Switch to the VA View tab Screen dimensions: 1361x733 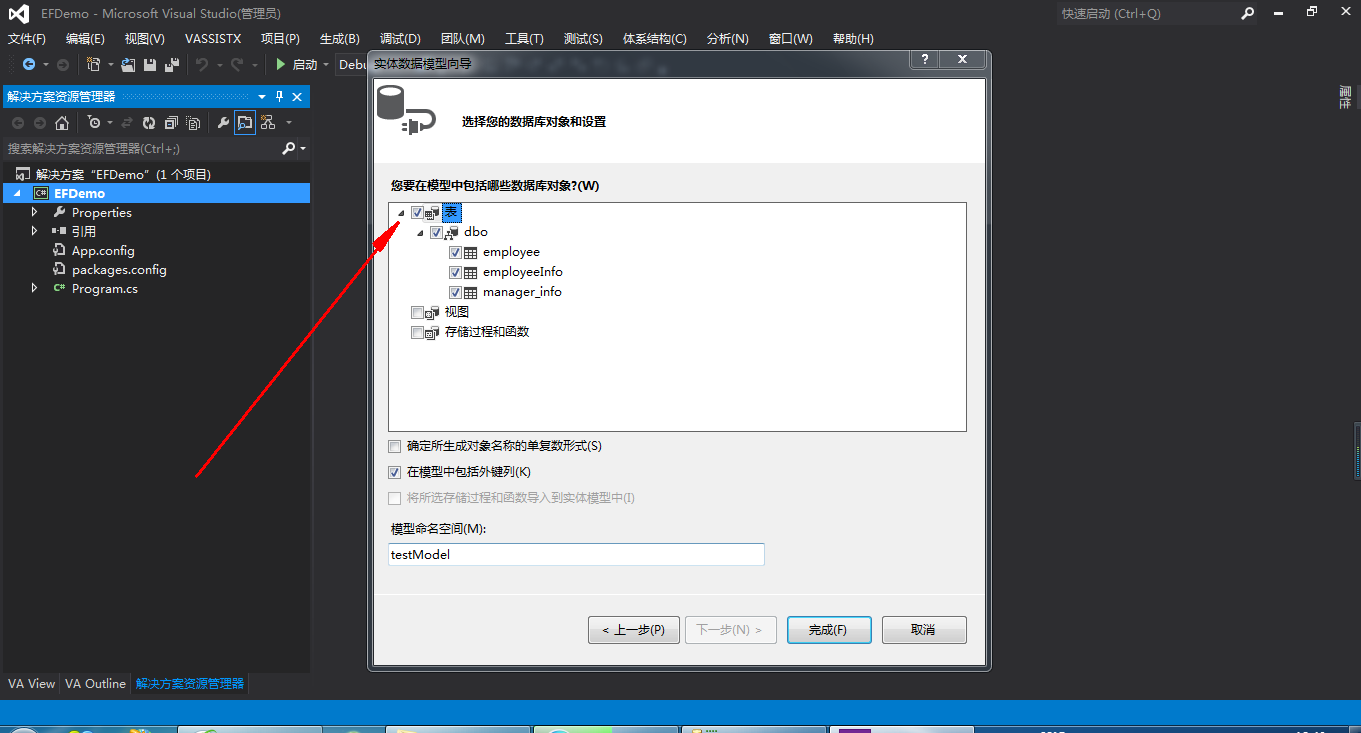(31, 684)
